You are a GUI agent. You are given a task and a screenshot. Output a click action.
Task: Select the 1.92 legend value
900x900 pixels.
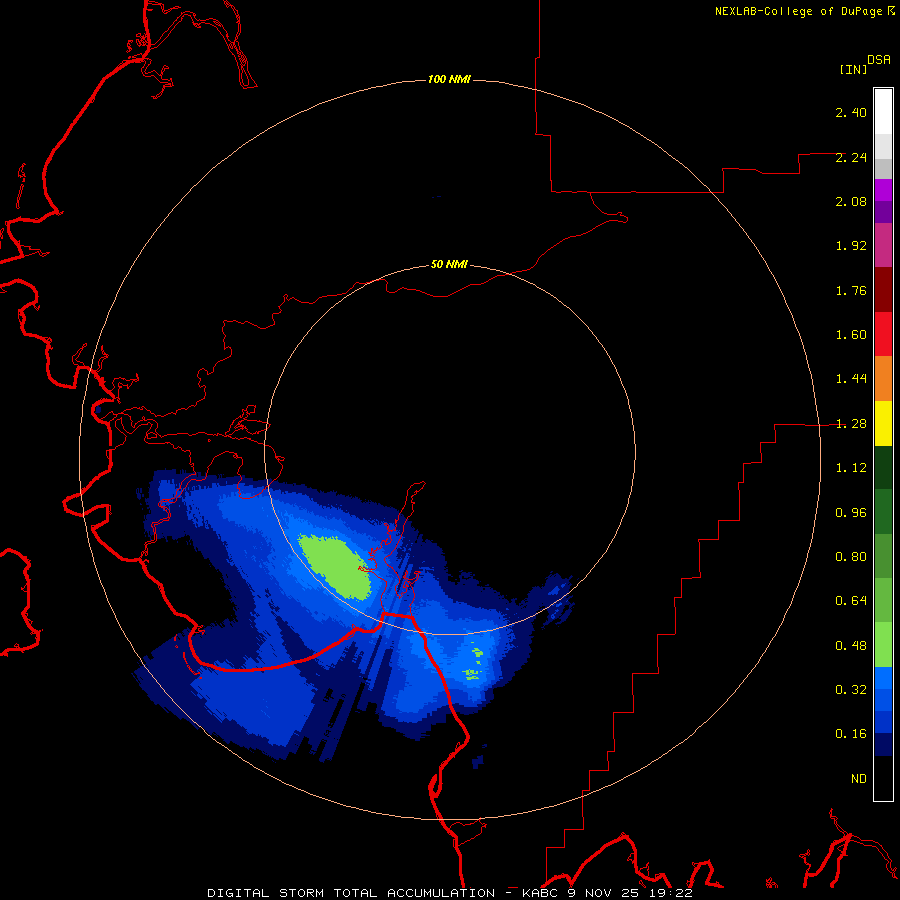tap(851, 246)
